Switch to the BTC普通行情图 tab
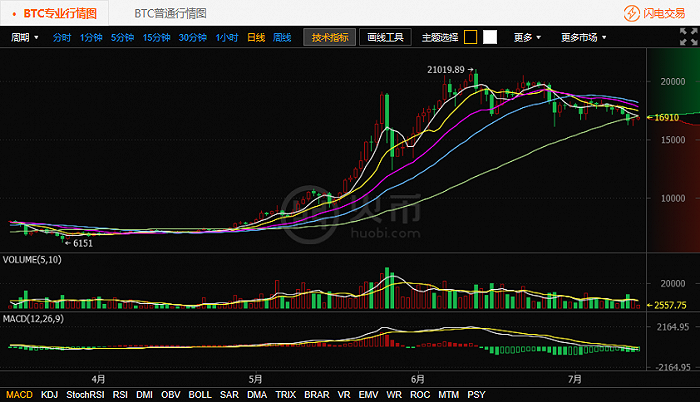 click(170, 13)
